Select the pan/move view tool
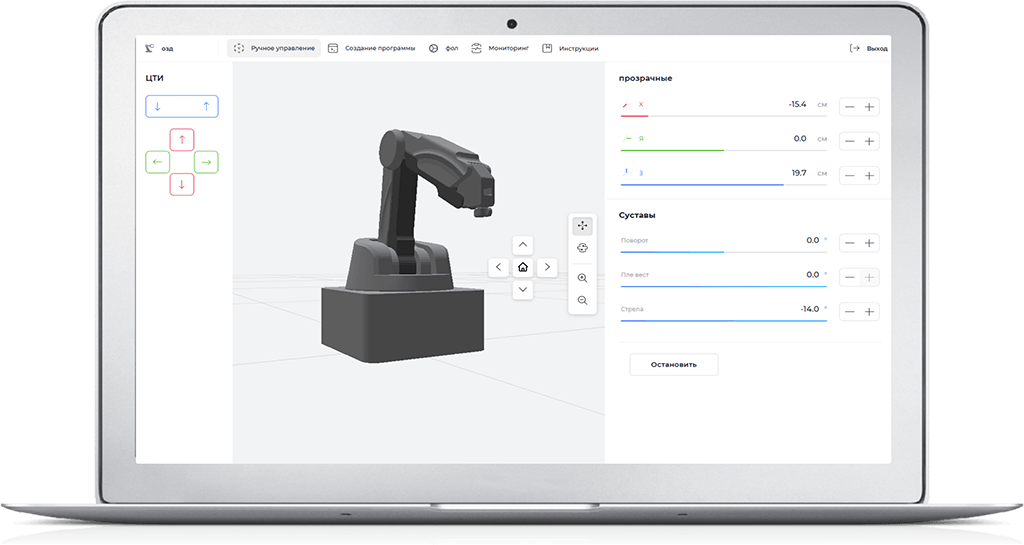This screenshot has width=1024, height=545. coord(582,226)
